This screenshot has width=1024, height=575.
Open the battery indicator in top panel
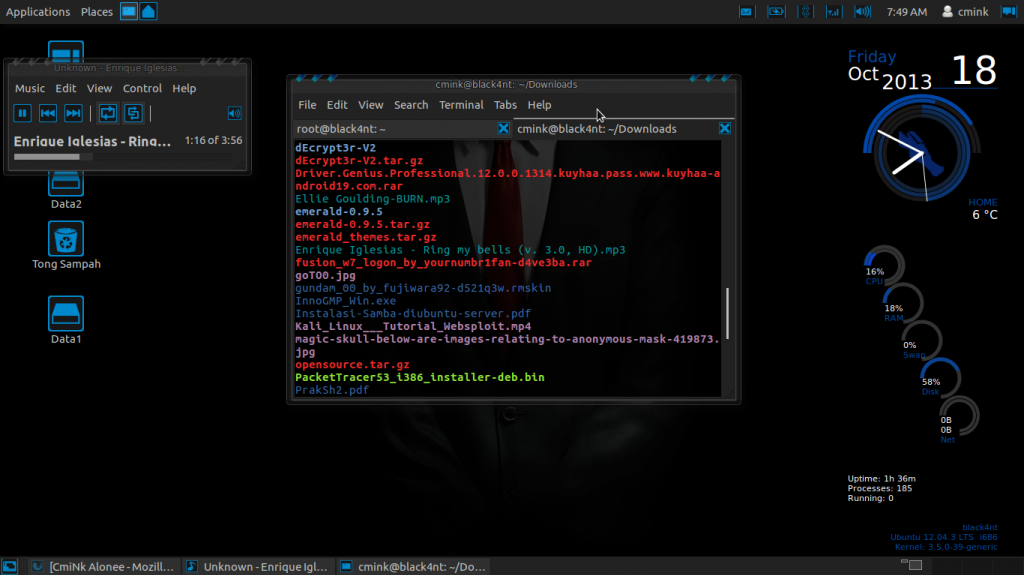[x=776, y=12]
